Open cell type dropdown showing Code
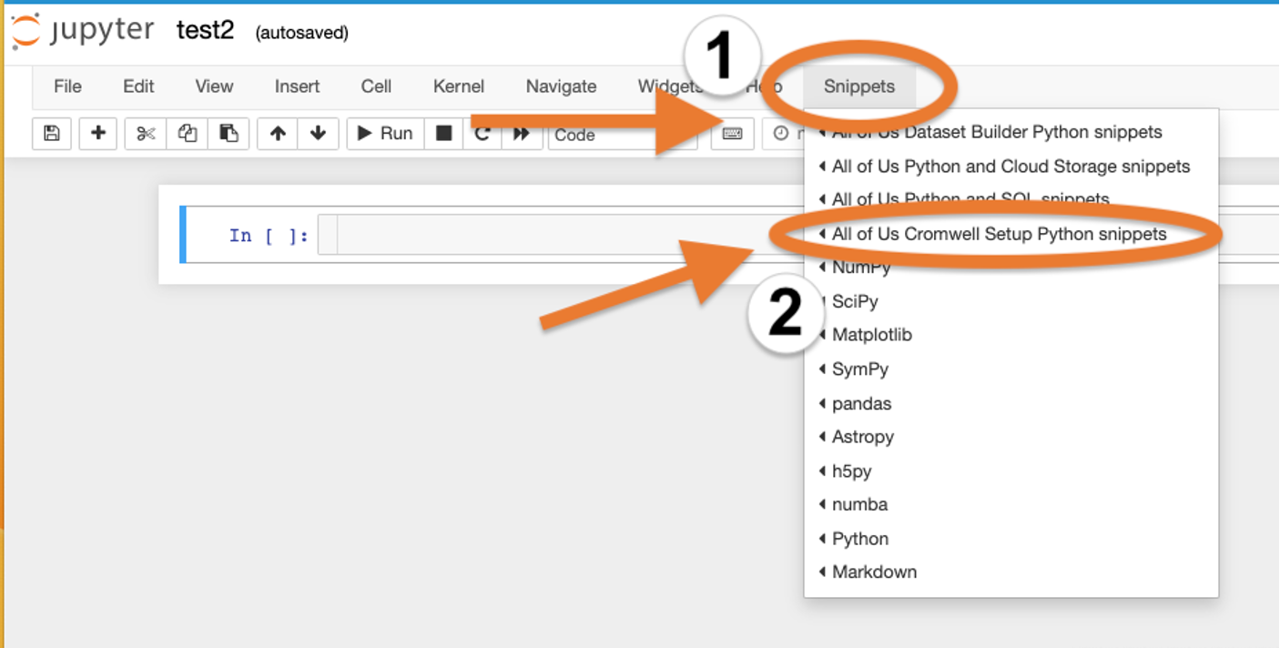Screen dimensions: 1280x648 622,134
